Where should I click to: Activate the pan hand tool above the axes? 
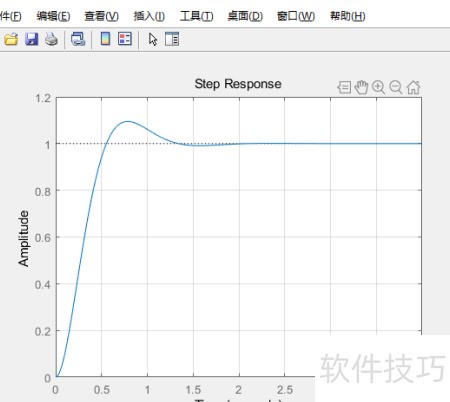click(361, 87)
